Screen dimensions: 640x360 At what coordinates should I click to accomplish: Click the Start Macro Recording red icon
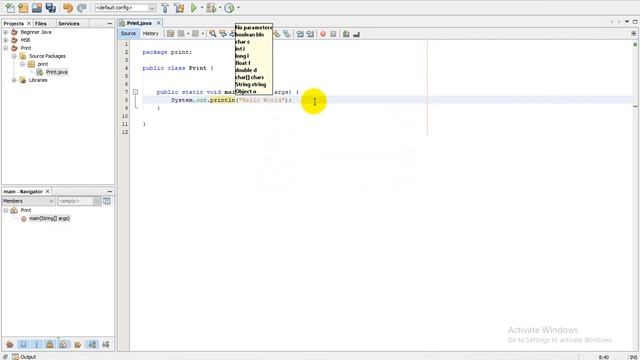coord(323,34)
